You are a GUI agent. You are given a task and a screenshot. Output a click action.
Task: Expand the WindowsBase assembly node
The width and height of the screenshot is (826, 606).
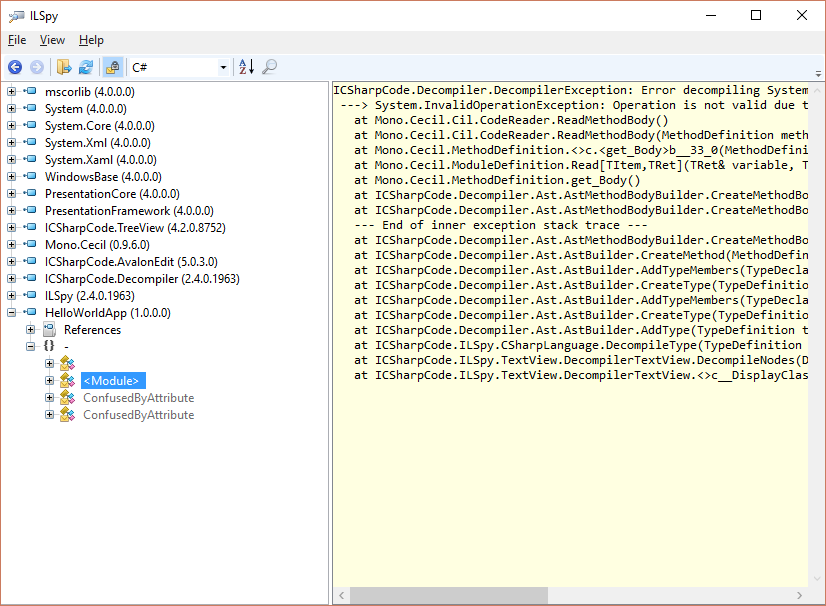point(12,177)
